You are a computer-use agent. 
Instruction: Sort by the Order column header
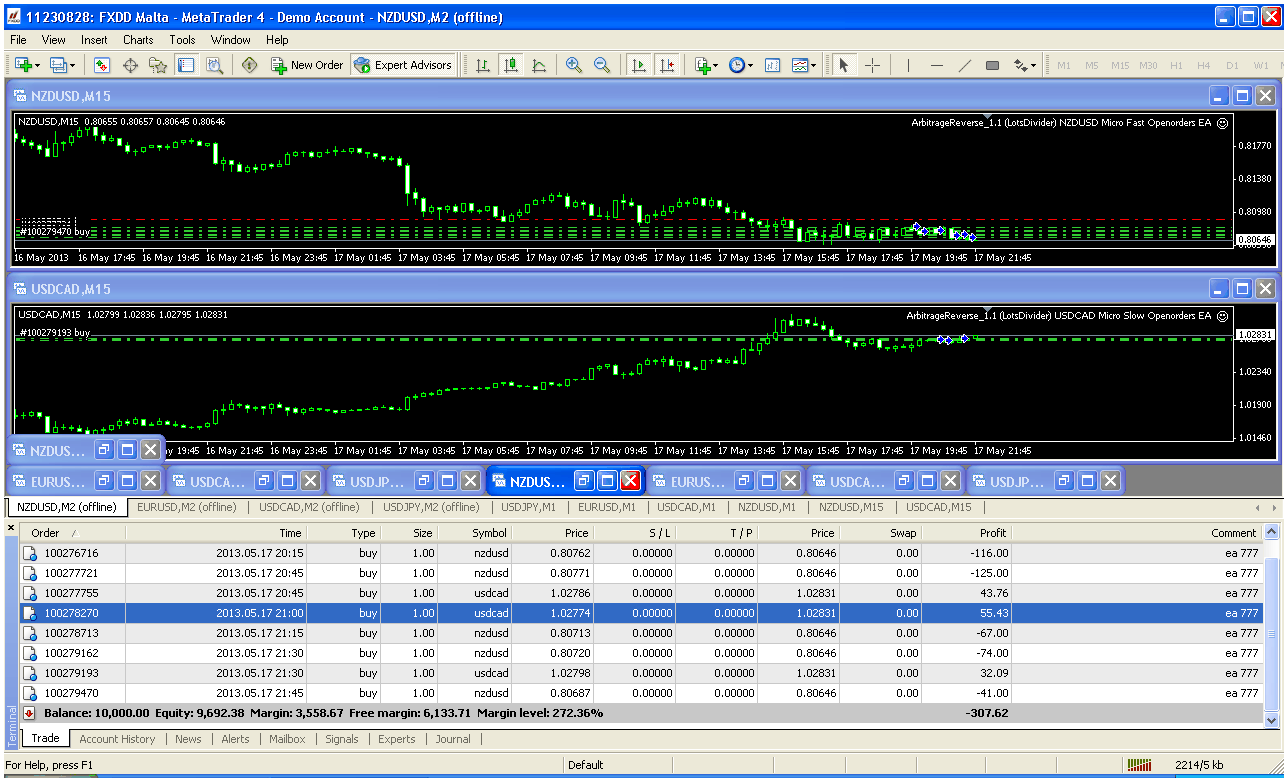click(72, 533)
